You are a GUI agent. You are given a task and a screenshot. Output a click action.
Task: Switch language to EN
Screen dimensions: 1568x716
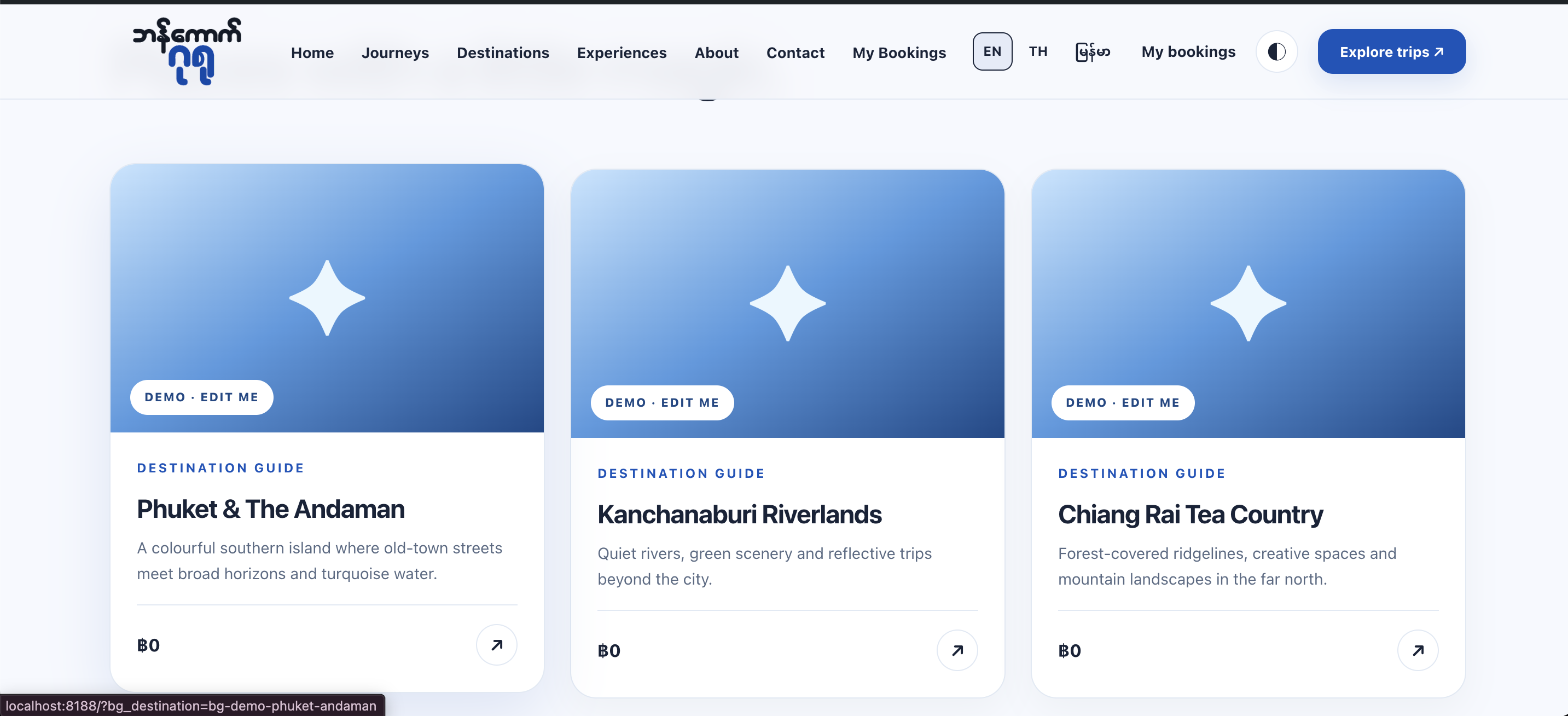[992, 52]
